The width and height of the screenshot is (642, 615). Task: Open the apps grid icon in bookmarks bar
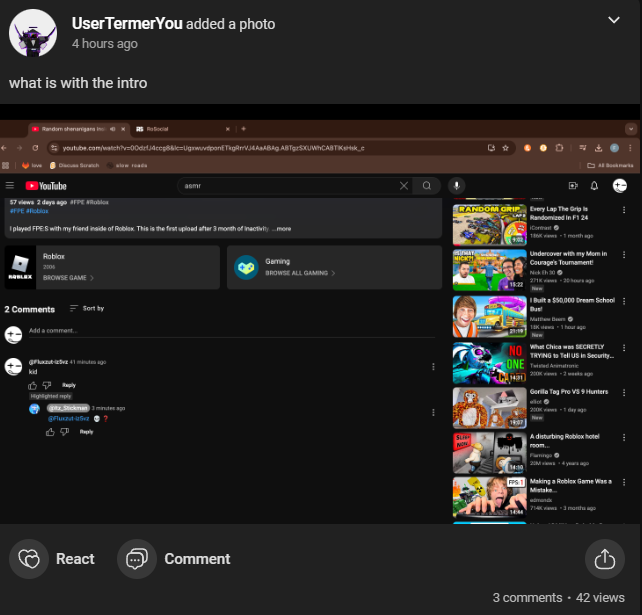tap(5, 165)
